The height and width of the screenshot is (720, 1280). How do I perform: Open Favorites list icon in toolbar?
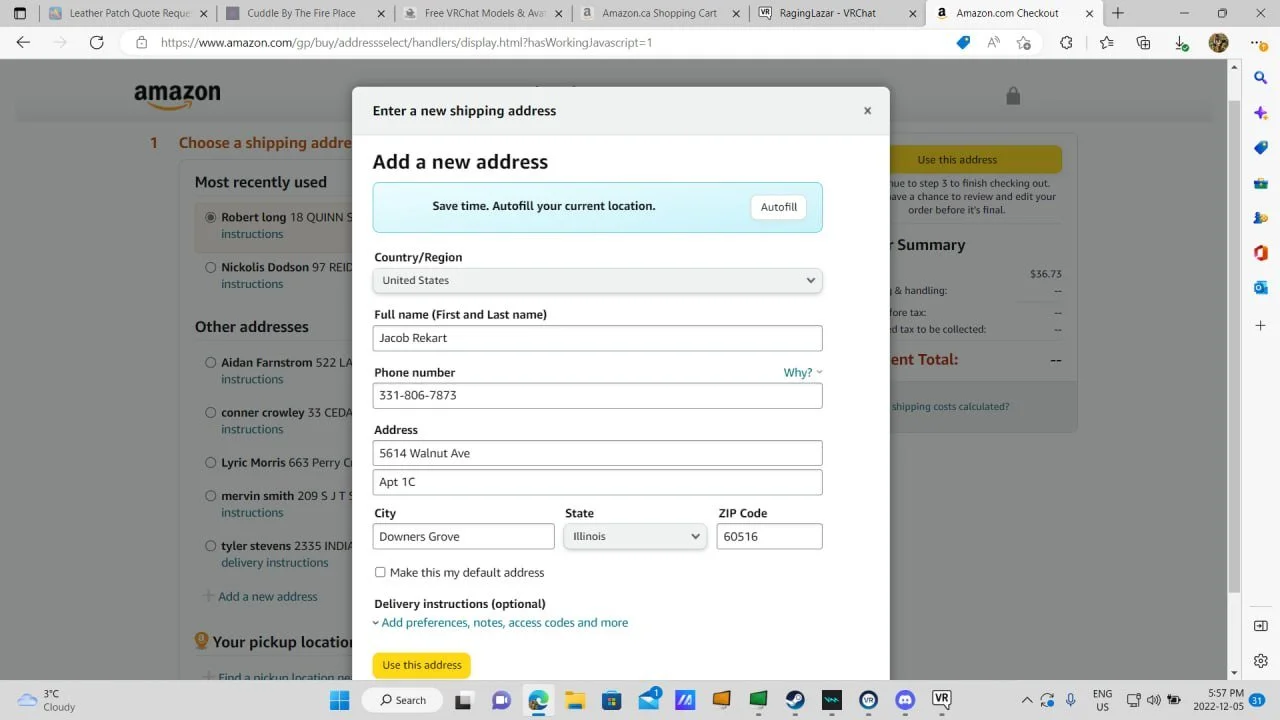[x=1107, y=42]
